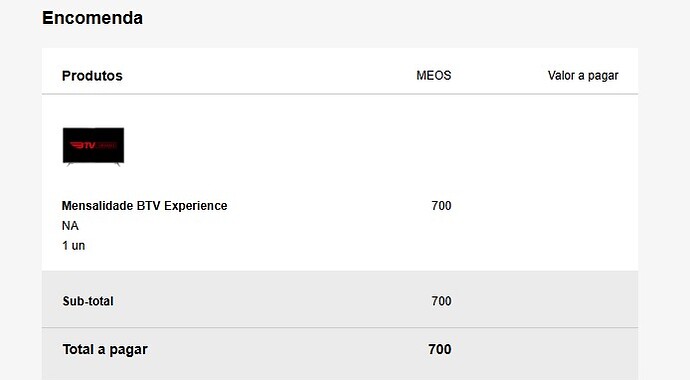Select the Encomenda heading

(92, 18)
